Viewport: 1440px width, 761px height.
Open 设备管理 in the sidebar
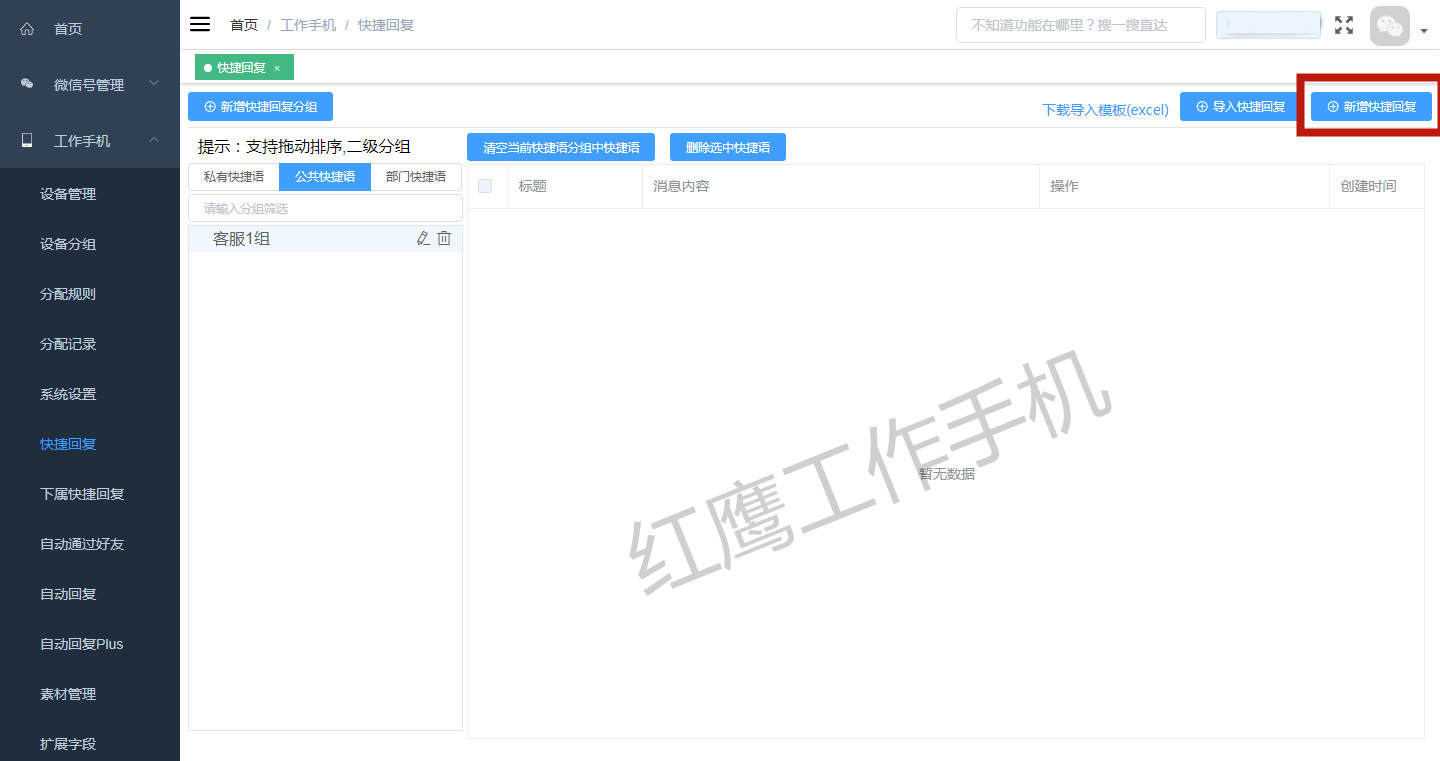coord(68,194)
